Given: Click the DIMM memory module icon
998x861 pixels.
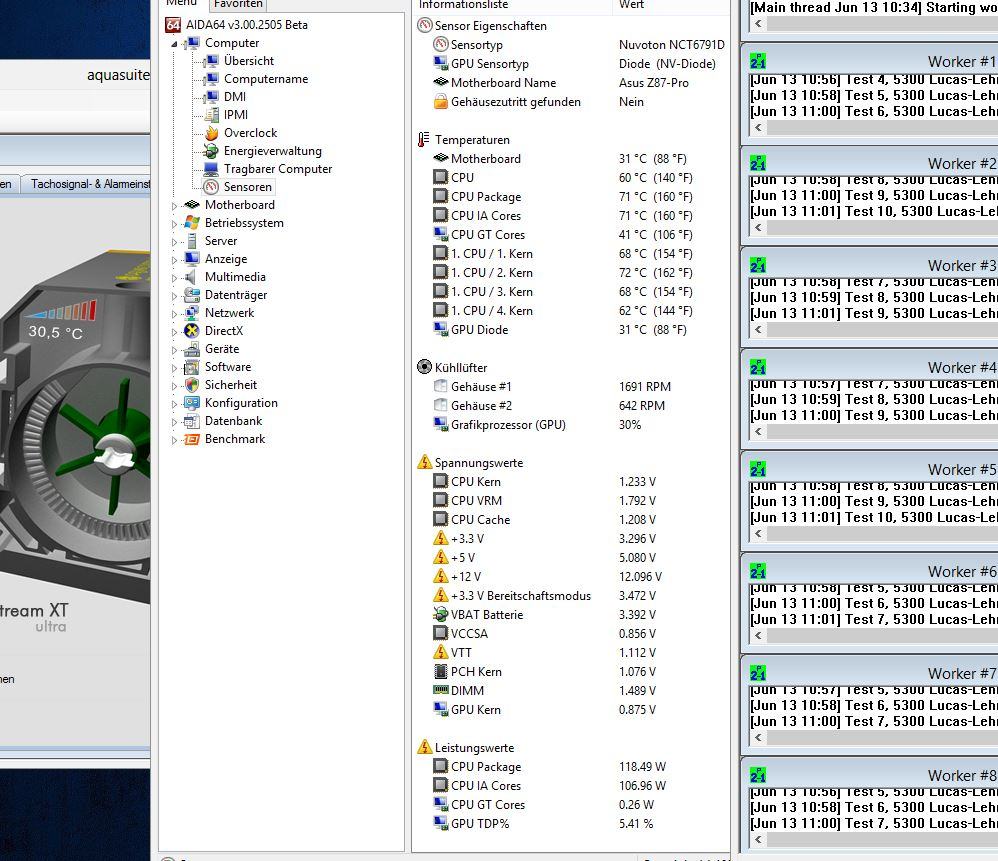Looking at the screenshot, I should [x=440, y=690].
